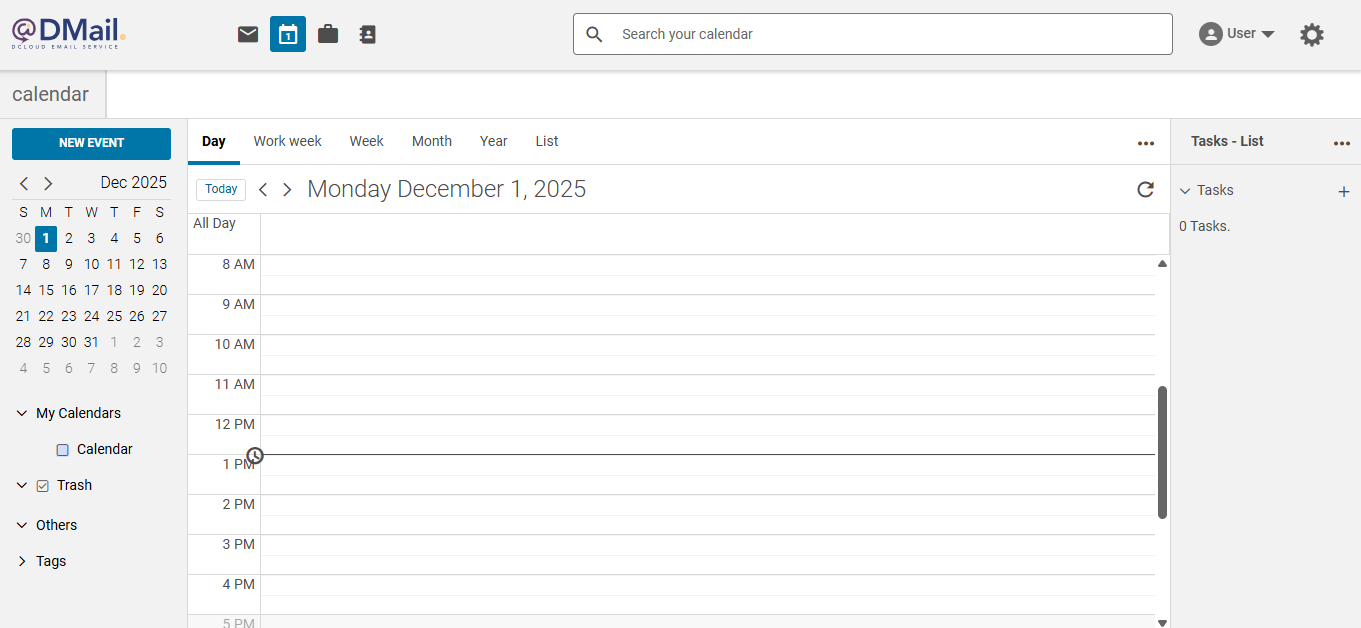Toggle the Trash checkbox
Screen dimensions: 1361x628
[42, 486]
